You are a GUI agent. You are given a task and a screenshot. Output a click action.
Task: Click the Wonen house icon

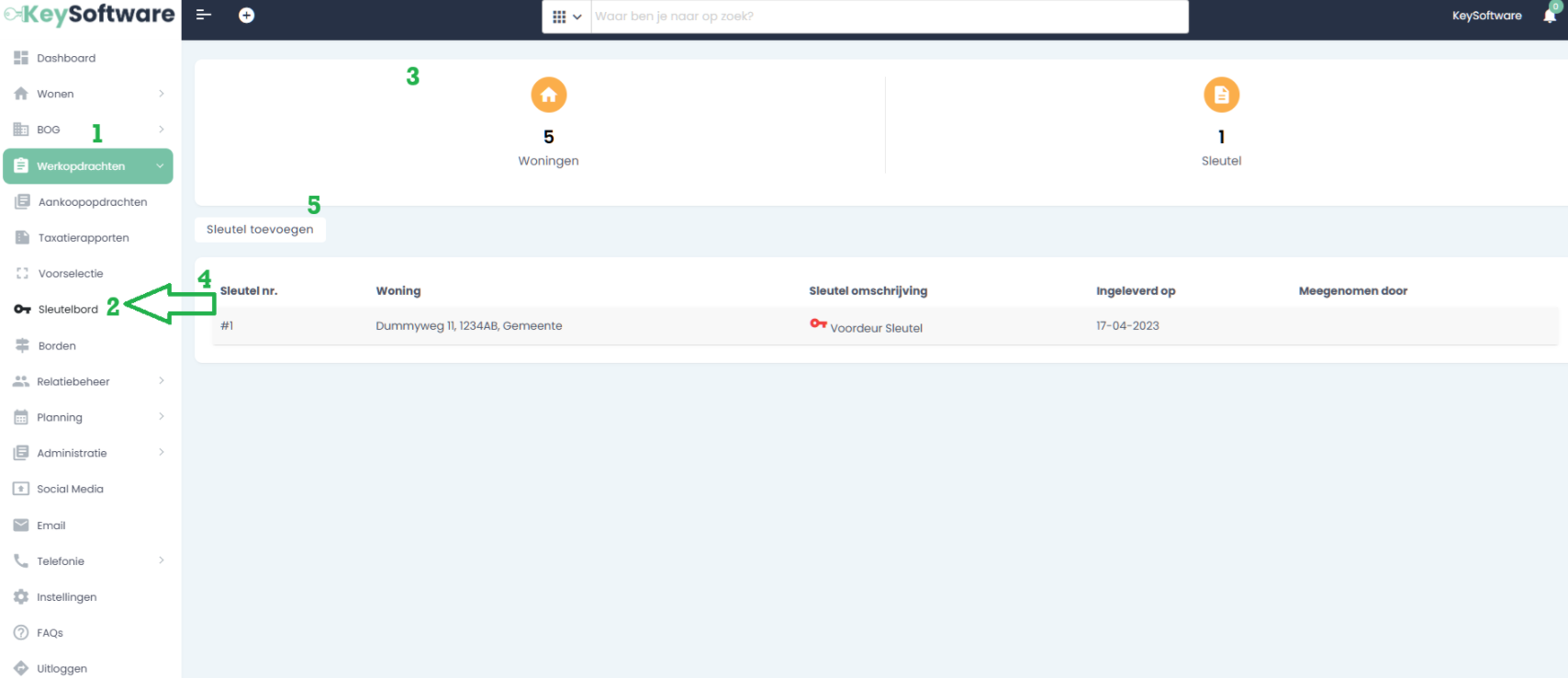[21, 94]
